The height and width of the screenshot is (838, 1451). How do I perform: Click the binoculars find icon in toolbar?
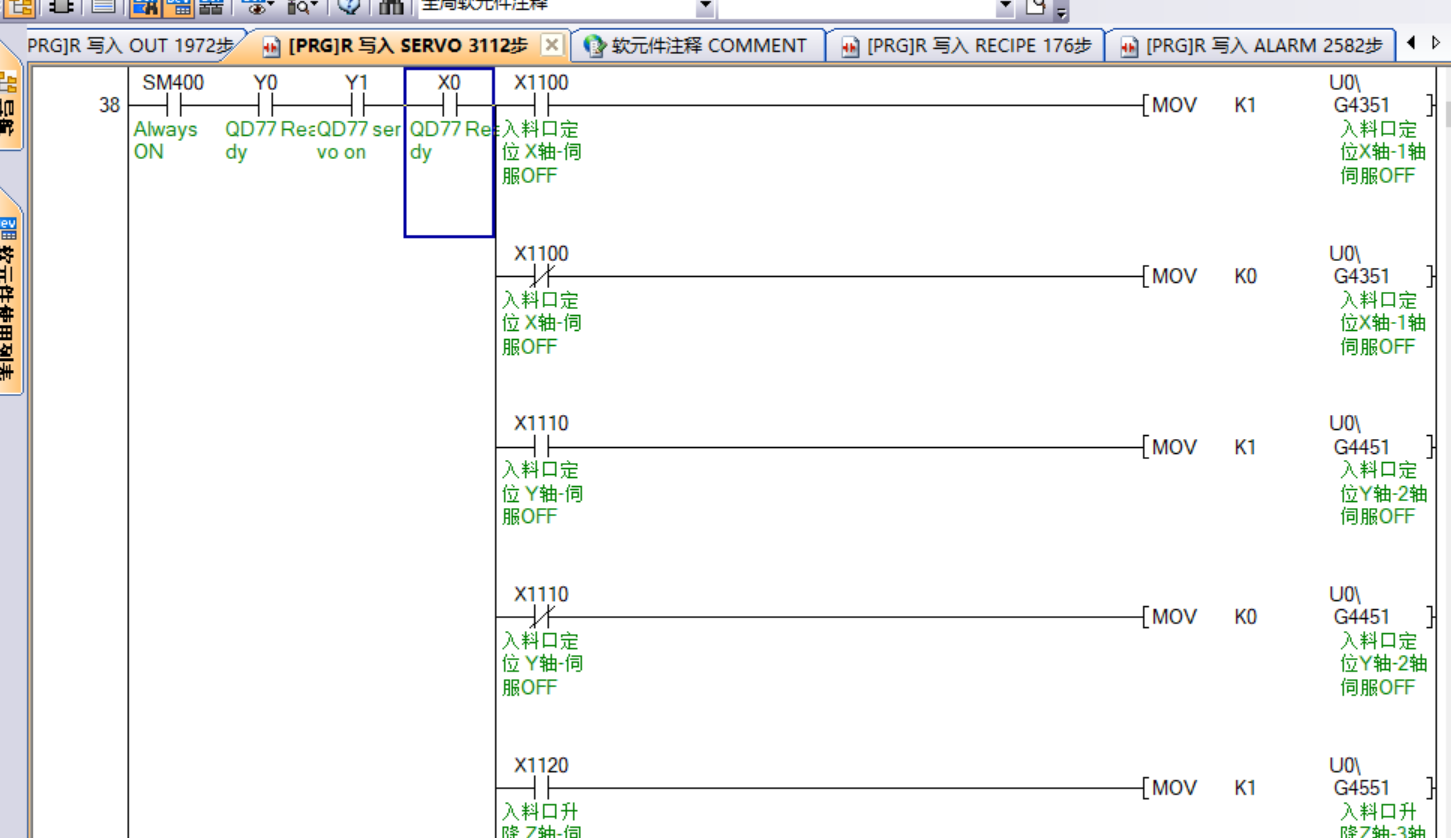point(392,6)
